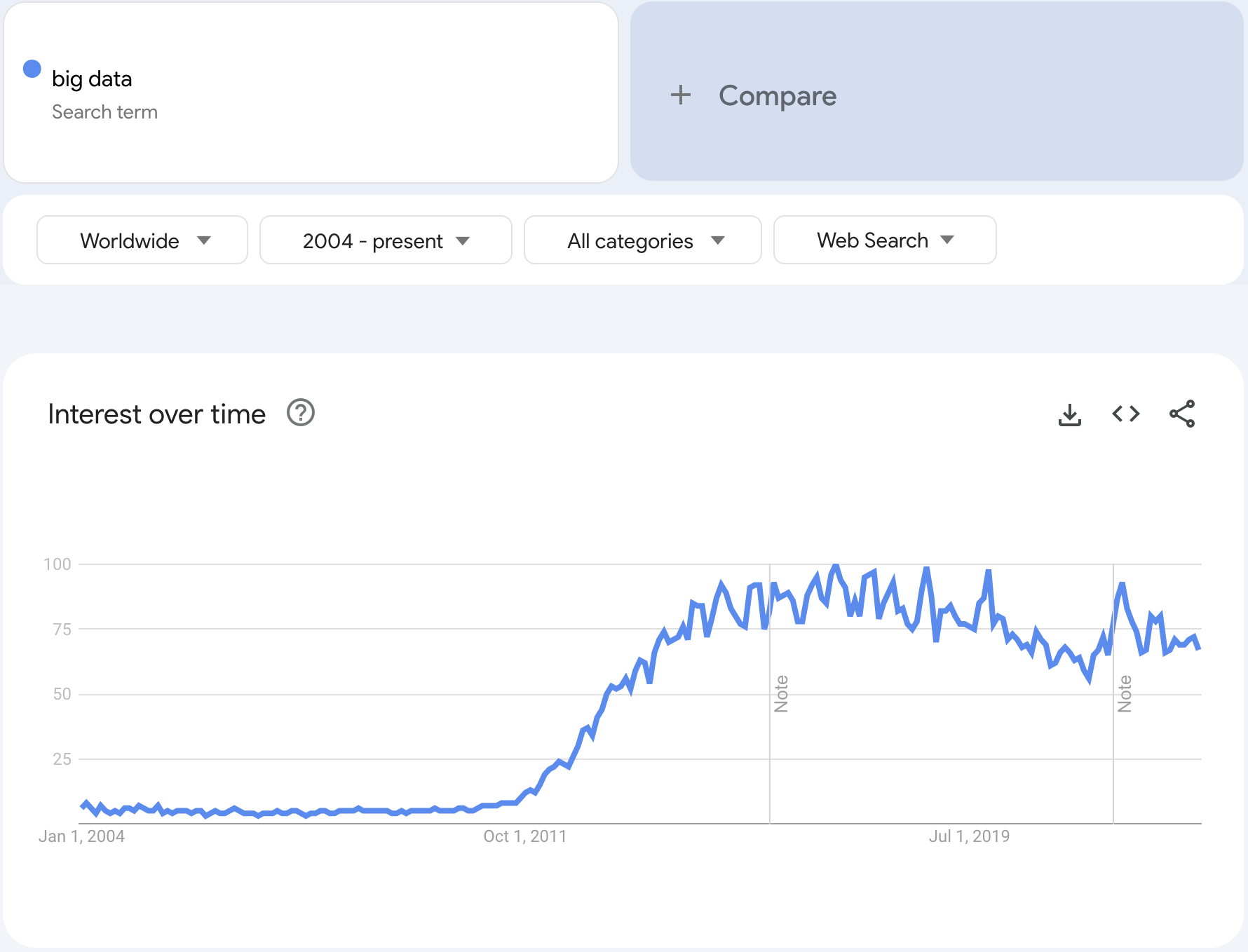This screenshot has height=952, width=1248.
Task: Open the All categories dropdown
Action: (642, 240)
